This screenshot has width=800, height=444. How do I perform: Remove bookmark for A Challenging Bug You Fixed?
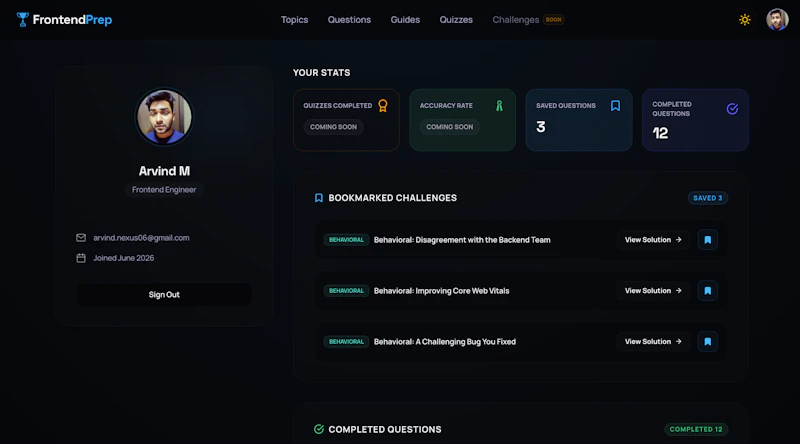coord(708,342)
